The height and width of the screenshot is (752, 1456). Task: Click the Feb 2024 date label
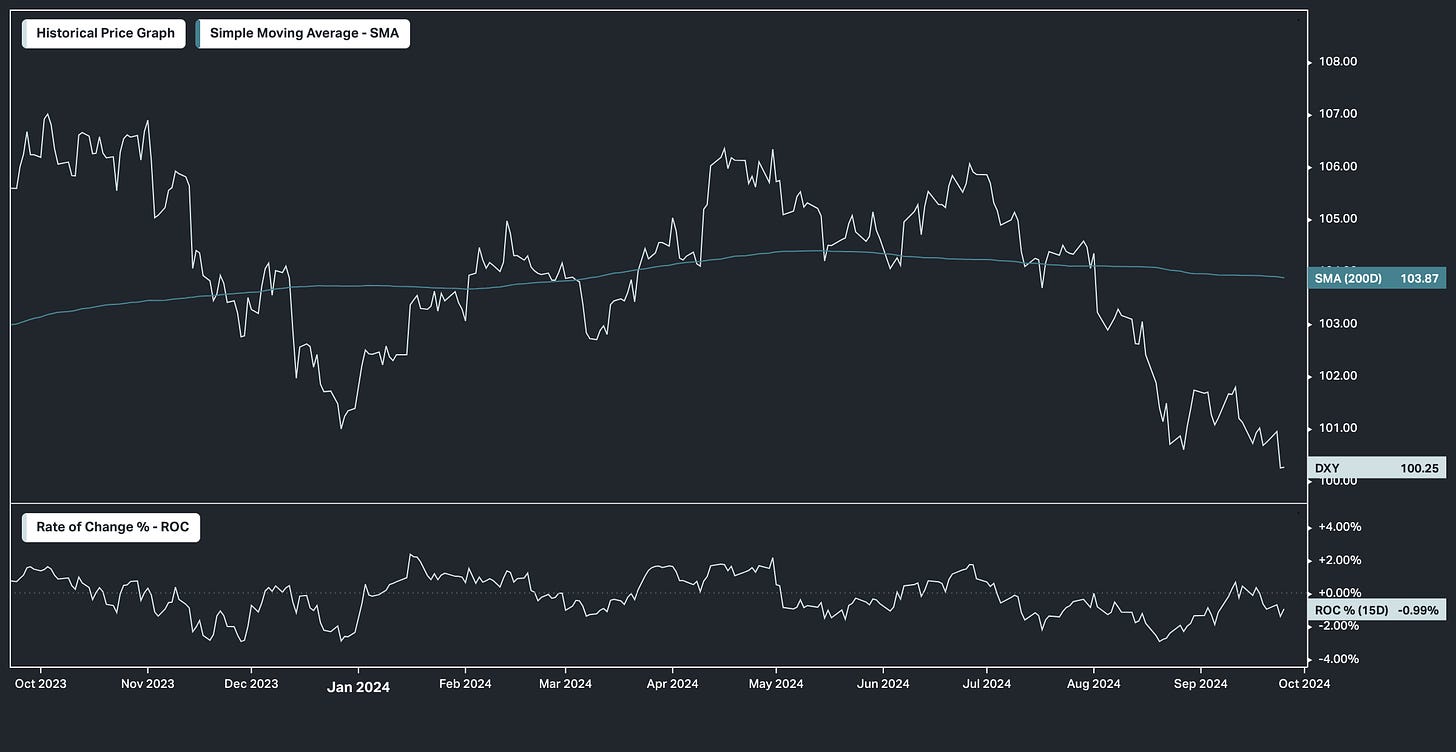(x=464, y=684)
